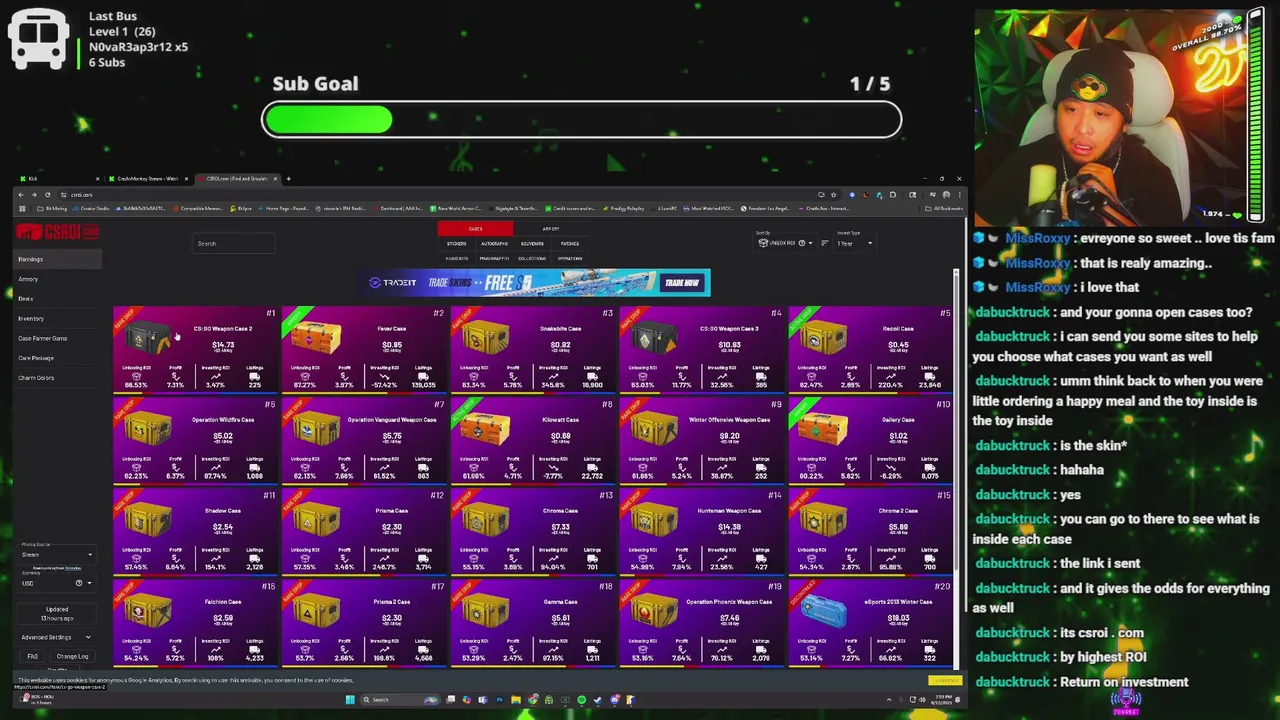The image size is (1280, 720).
Task: Open the Operation Wildfire Case card
Action: pos(194,440)
